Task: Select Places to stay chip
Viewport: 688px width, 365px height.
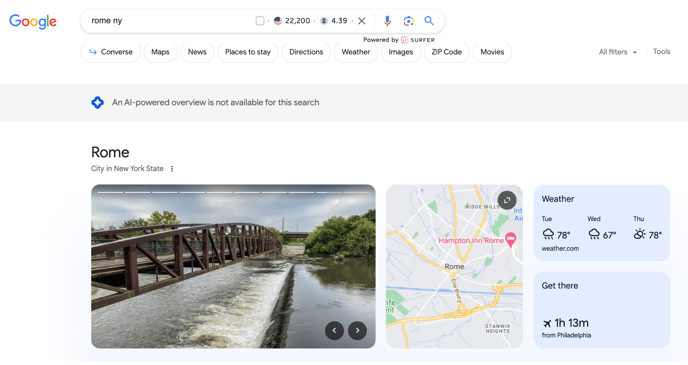Action: (x=248, y=52)
